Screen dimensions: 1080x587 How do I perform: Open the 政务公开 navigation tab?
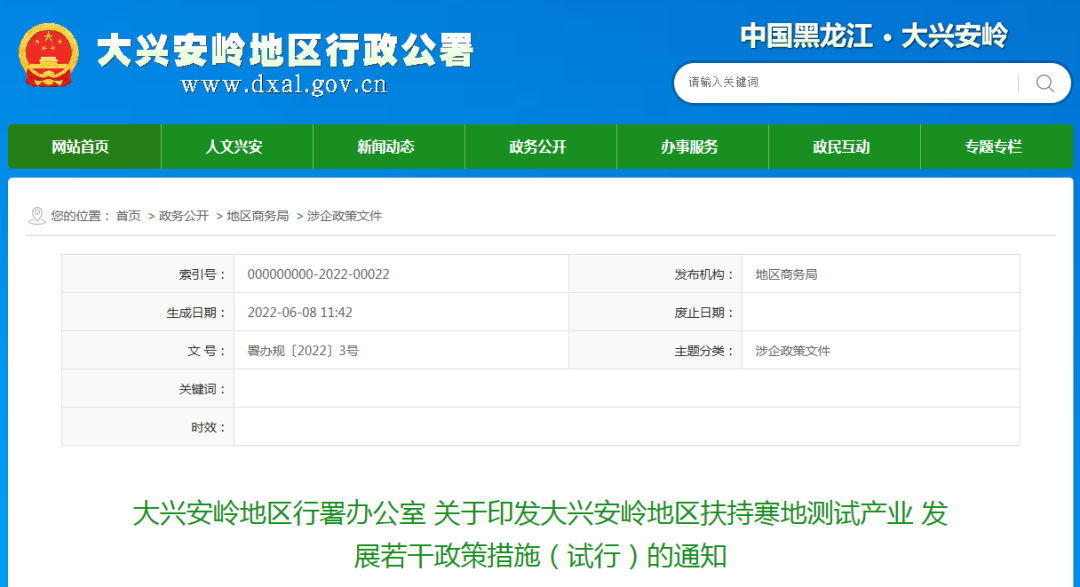(541, 146)
